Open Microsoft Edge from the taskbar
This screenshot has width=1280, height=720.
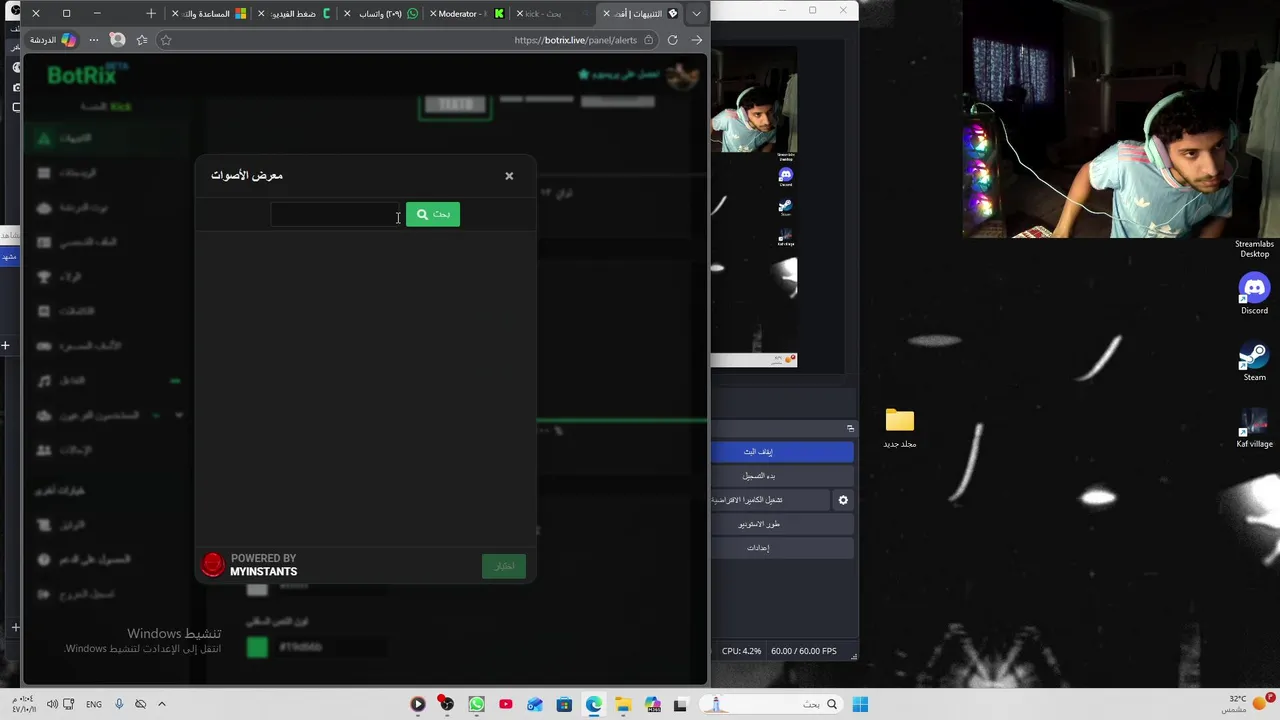(x=593, y=704)
